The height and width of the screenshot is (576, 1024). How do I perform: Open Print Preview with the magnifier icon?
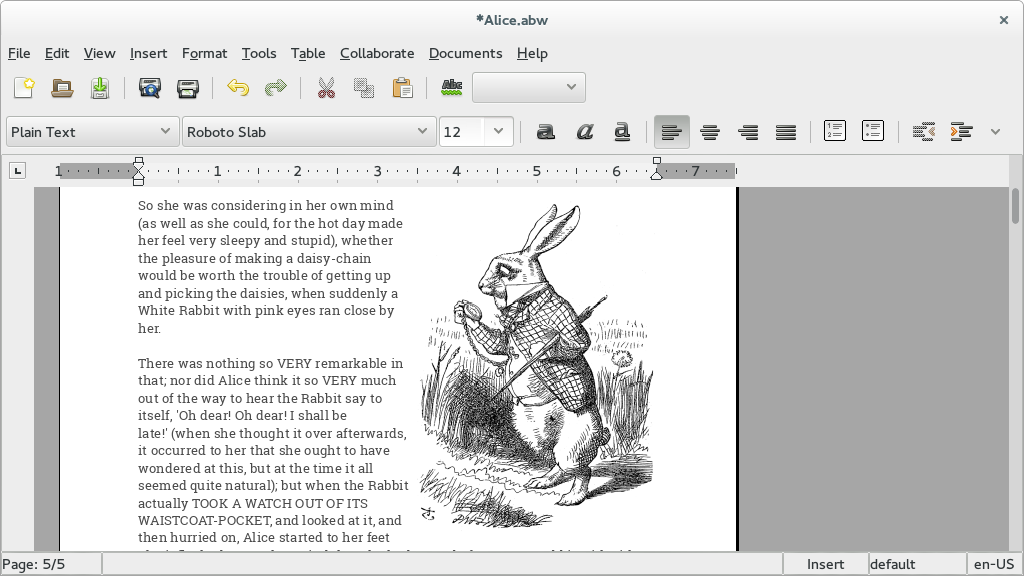[x=150, y=88]
